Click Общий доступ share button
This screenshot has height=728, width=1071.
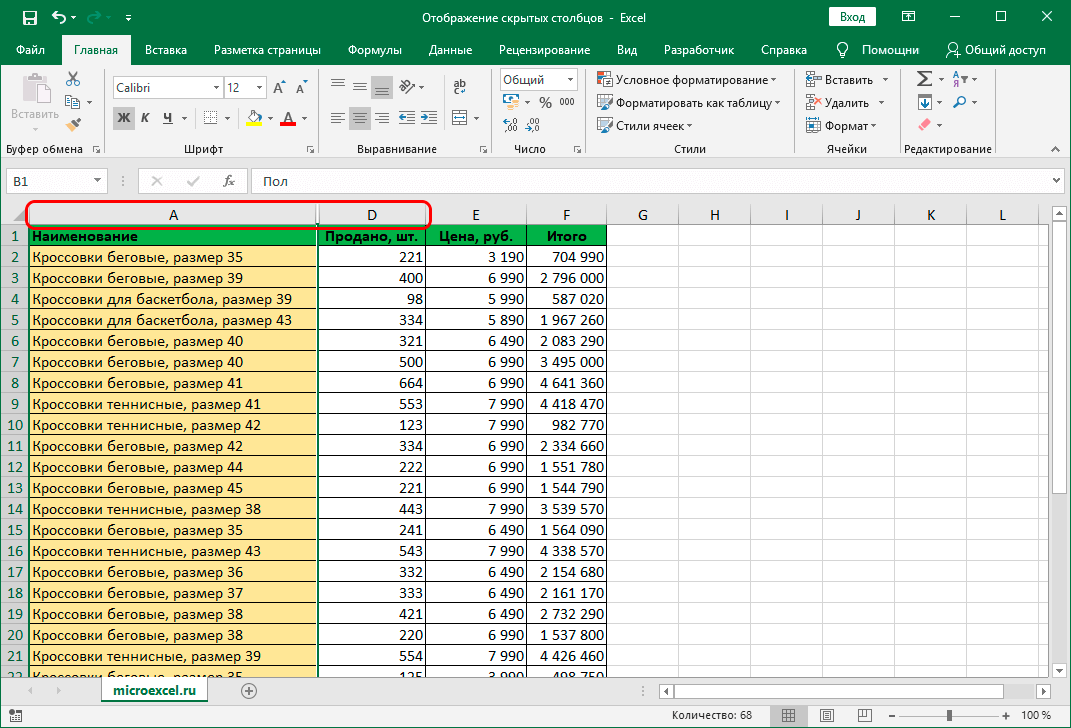coord(996,50)
